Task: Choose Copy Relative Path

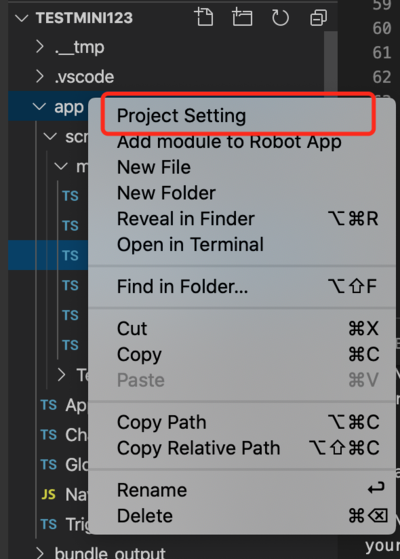Action: (x=199, y=448)
